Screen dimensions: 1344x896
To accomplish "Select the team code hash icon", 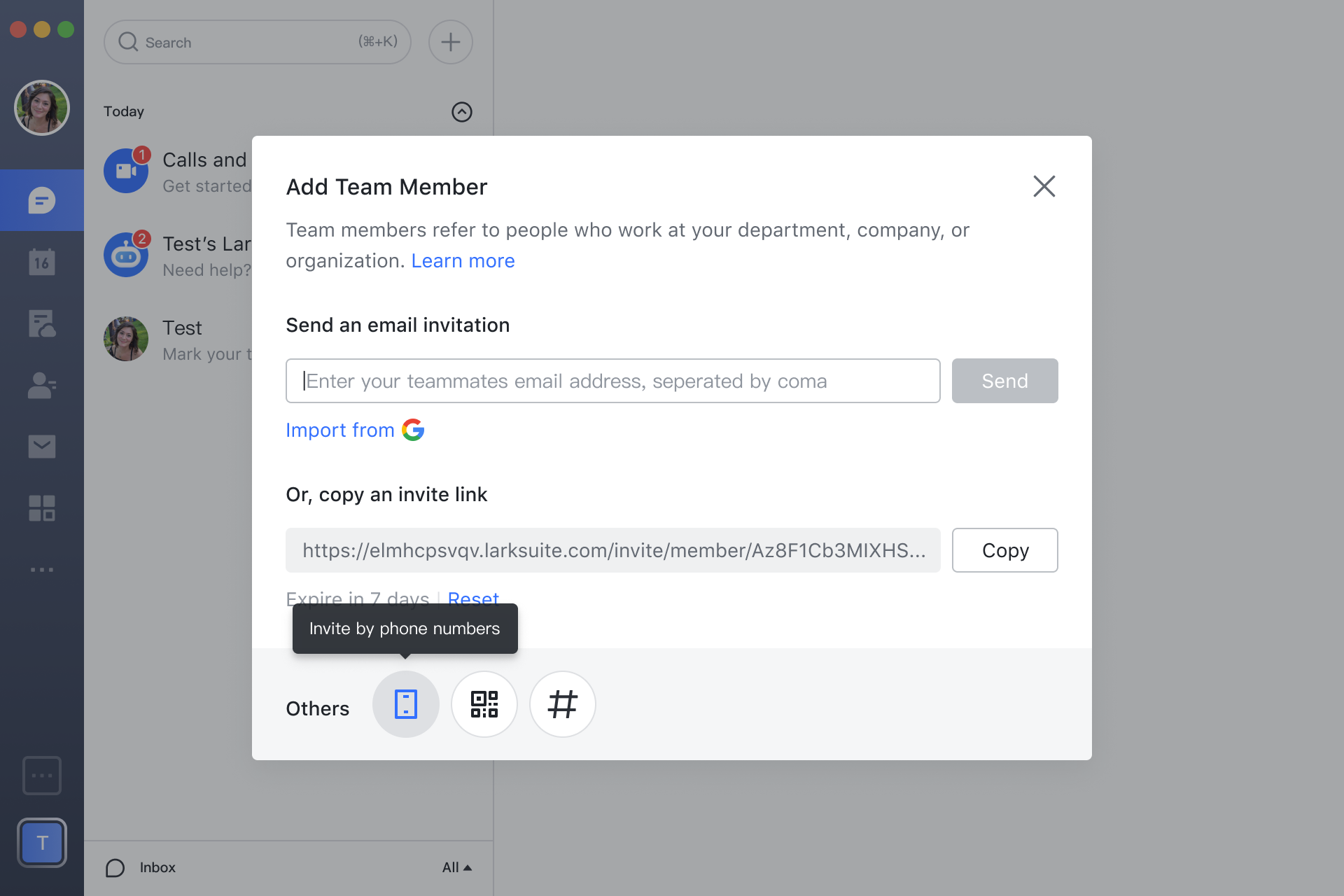I will click(x=563, y=704).
